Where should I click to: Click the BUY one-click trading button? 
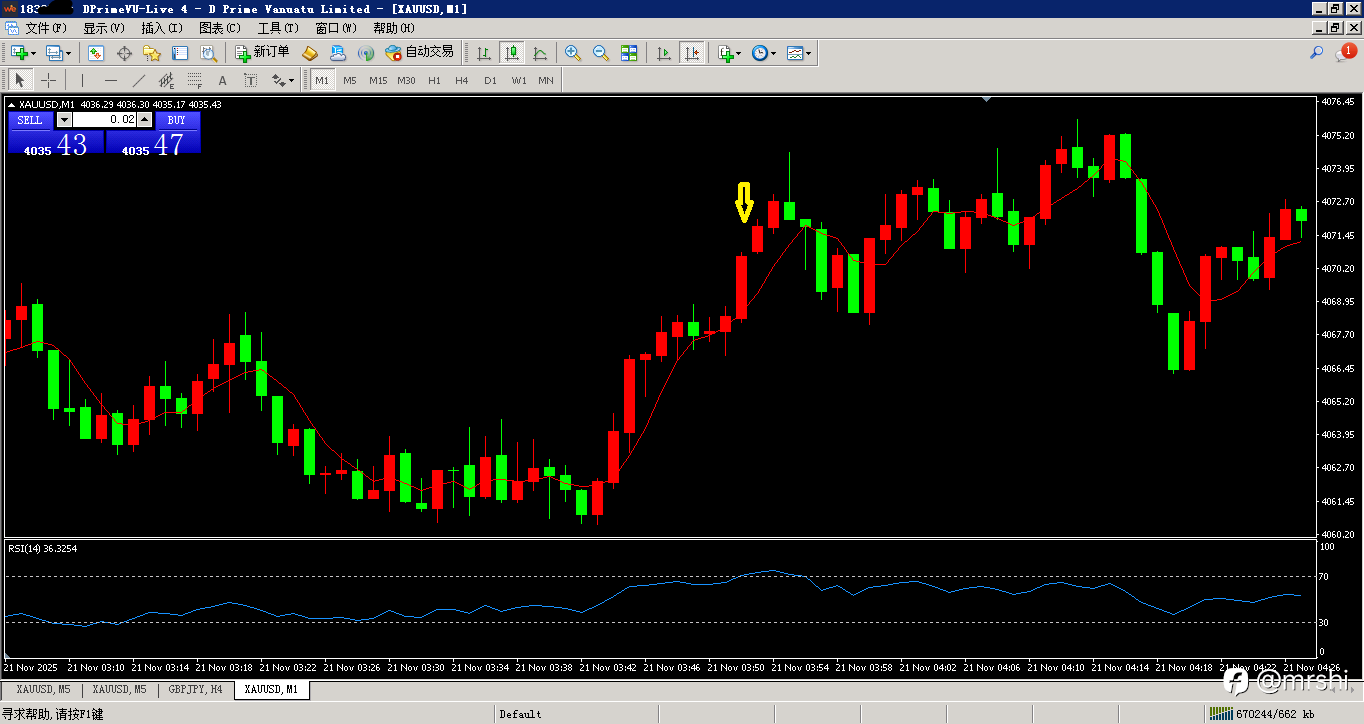[x=176, y=120]
